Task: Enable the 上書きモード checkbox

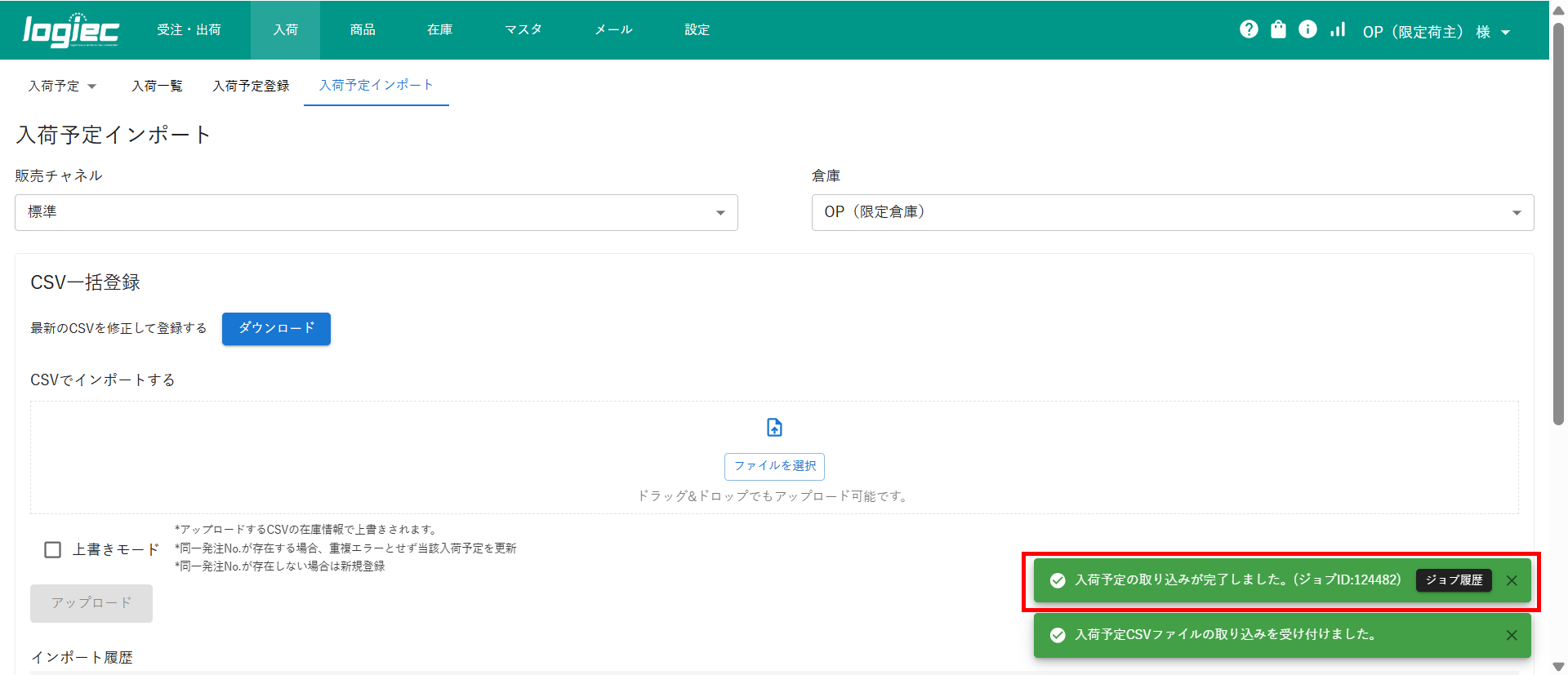Action: (53, 549)
